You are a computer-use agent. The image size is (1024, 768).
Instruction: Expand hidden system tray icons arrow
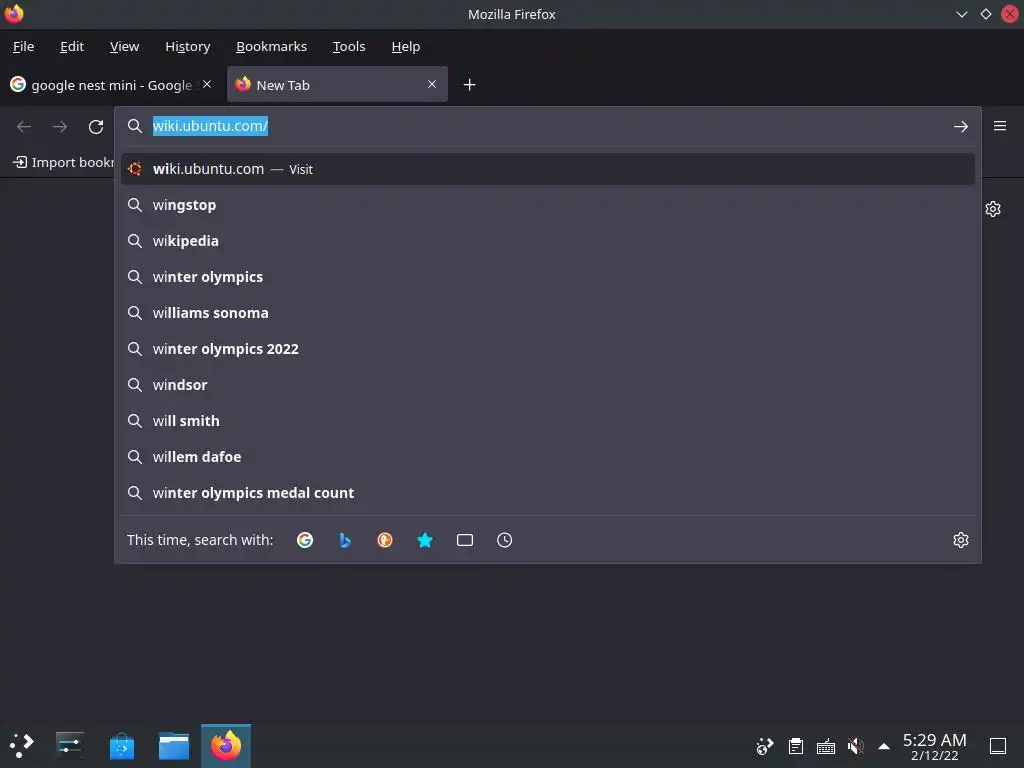coord(884,746)
